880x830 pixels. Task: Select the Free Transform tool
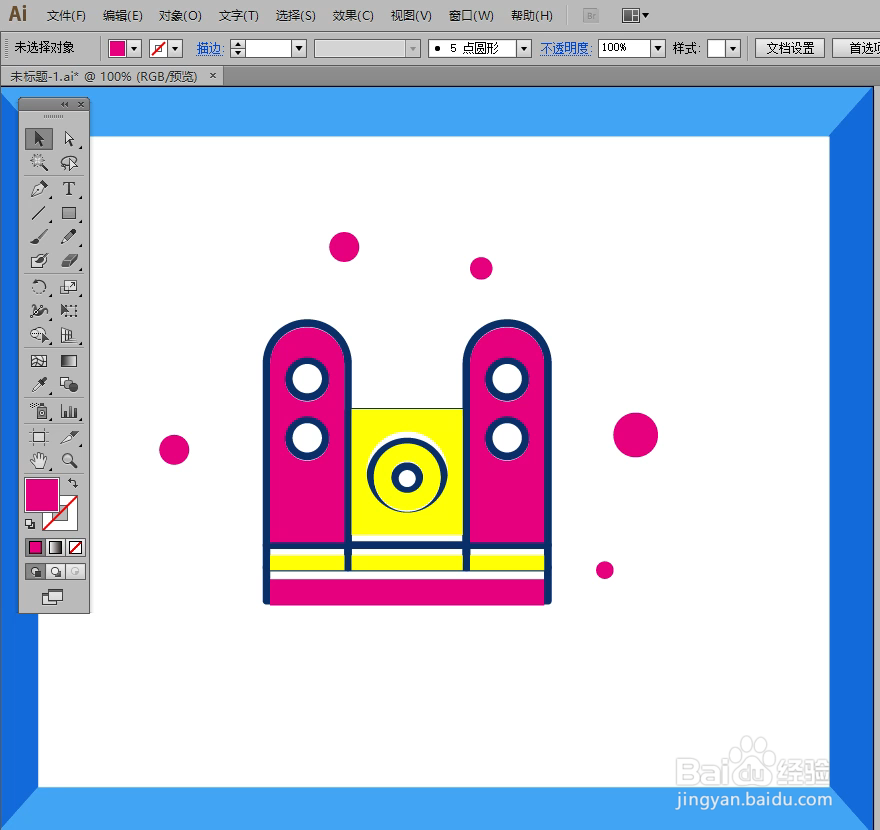[x=69, y=310]
